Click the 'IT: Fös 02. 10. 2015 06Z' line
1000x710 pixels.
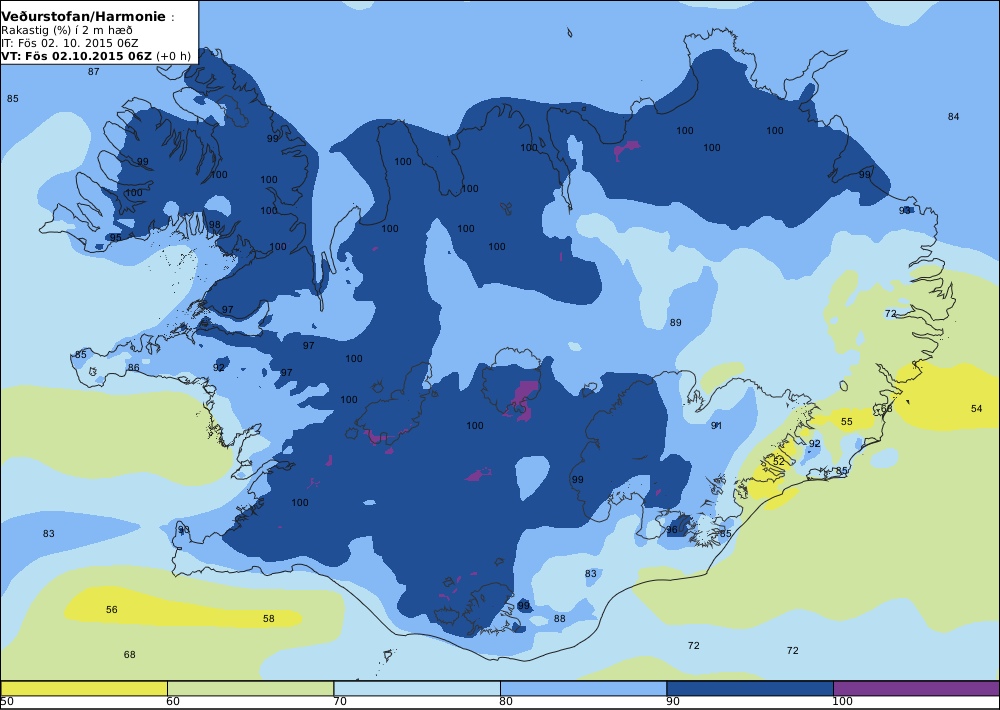pos(70,43)
